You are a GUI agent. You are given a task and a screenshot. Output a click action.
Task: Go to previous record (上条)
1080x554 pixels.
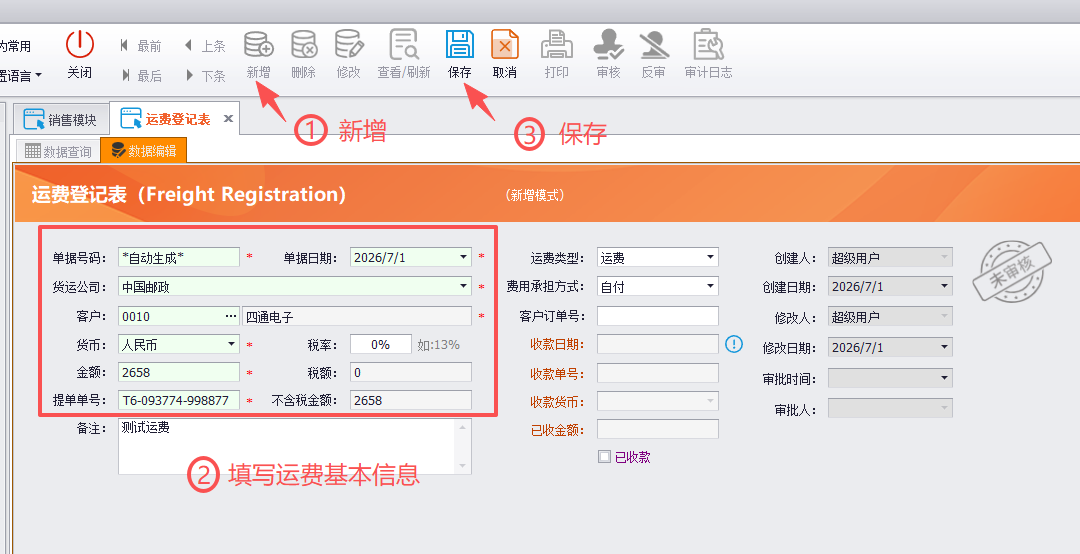click(205, 46)
